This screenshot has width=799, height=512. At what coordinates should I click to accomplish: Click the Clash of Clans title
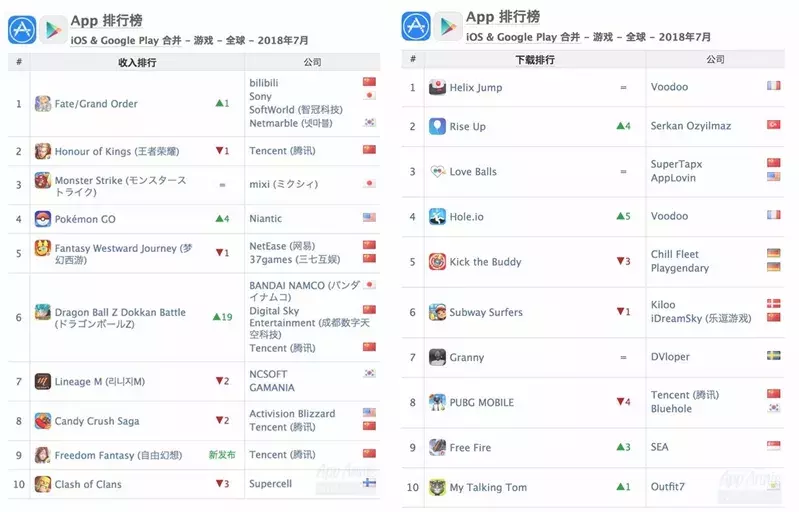[x=88, y=484]
